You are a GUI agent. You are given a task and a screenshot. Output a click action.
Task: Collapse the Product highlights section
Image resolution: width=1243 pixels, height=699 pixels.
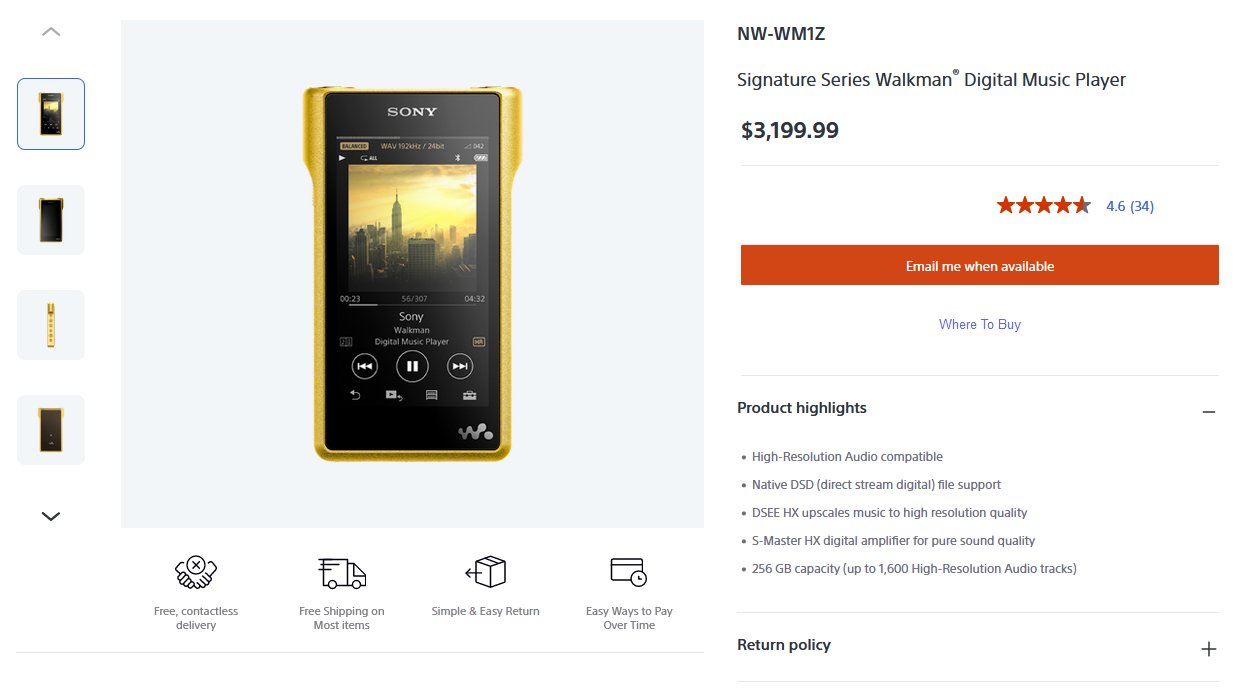coord(1208,412)
